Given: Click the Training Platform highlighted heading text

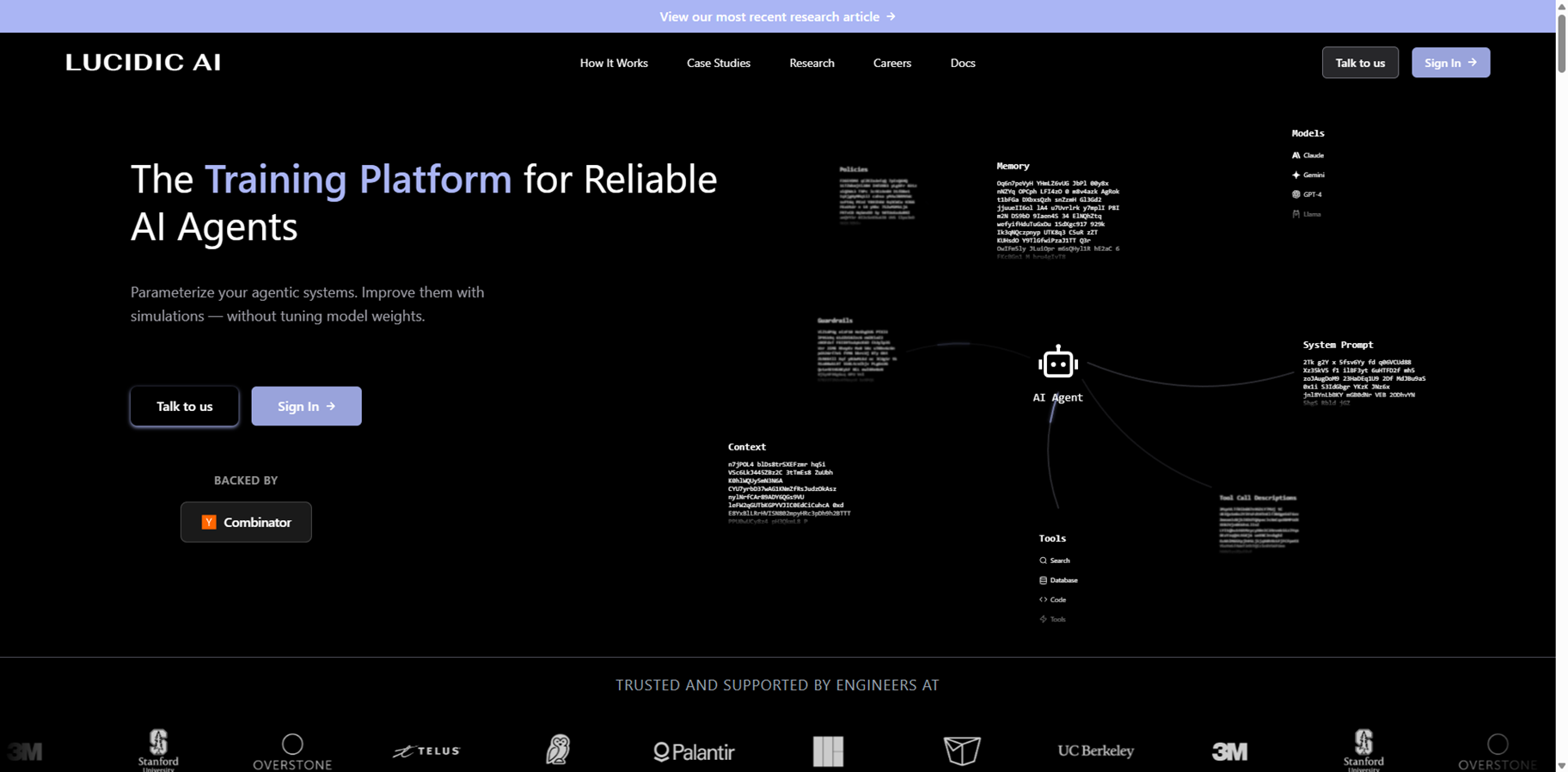Looking at the screenshot, I should pos(358,179).
